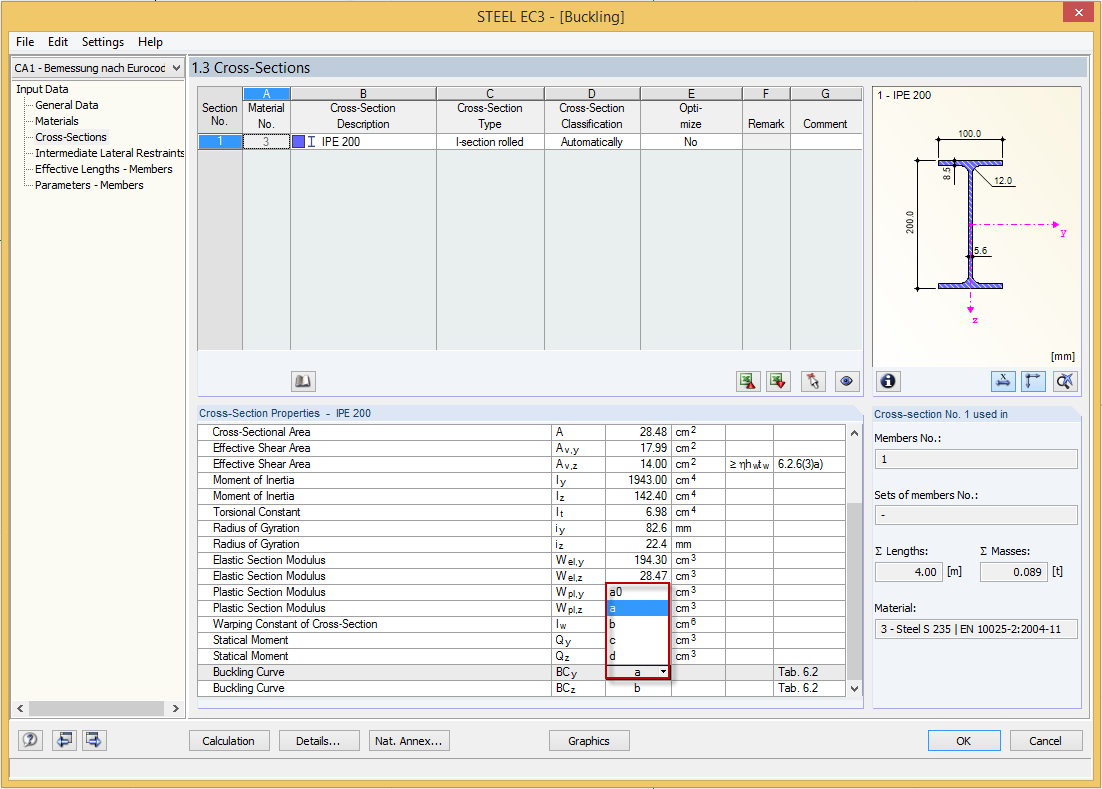The image size is (1102, 789).
Task: Open the cross-section library book icon
Action: pyautogui.click(x=303, y=381)
